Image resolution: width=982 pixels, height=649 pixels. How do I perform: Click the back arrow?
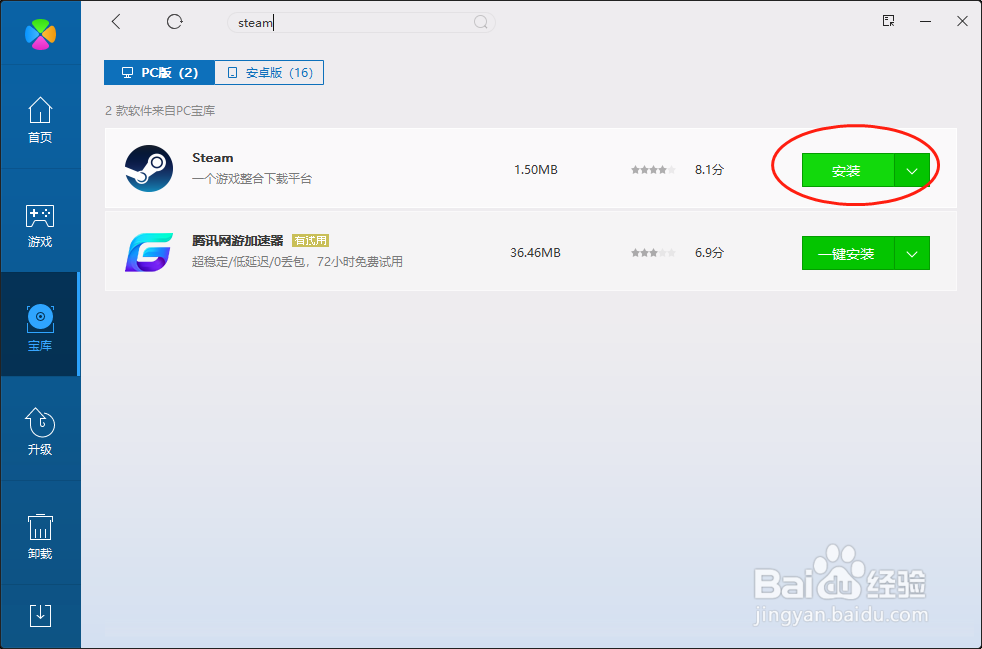pyautogui.click(x=116, y=22)
